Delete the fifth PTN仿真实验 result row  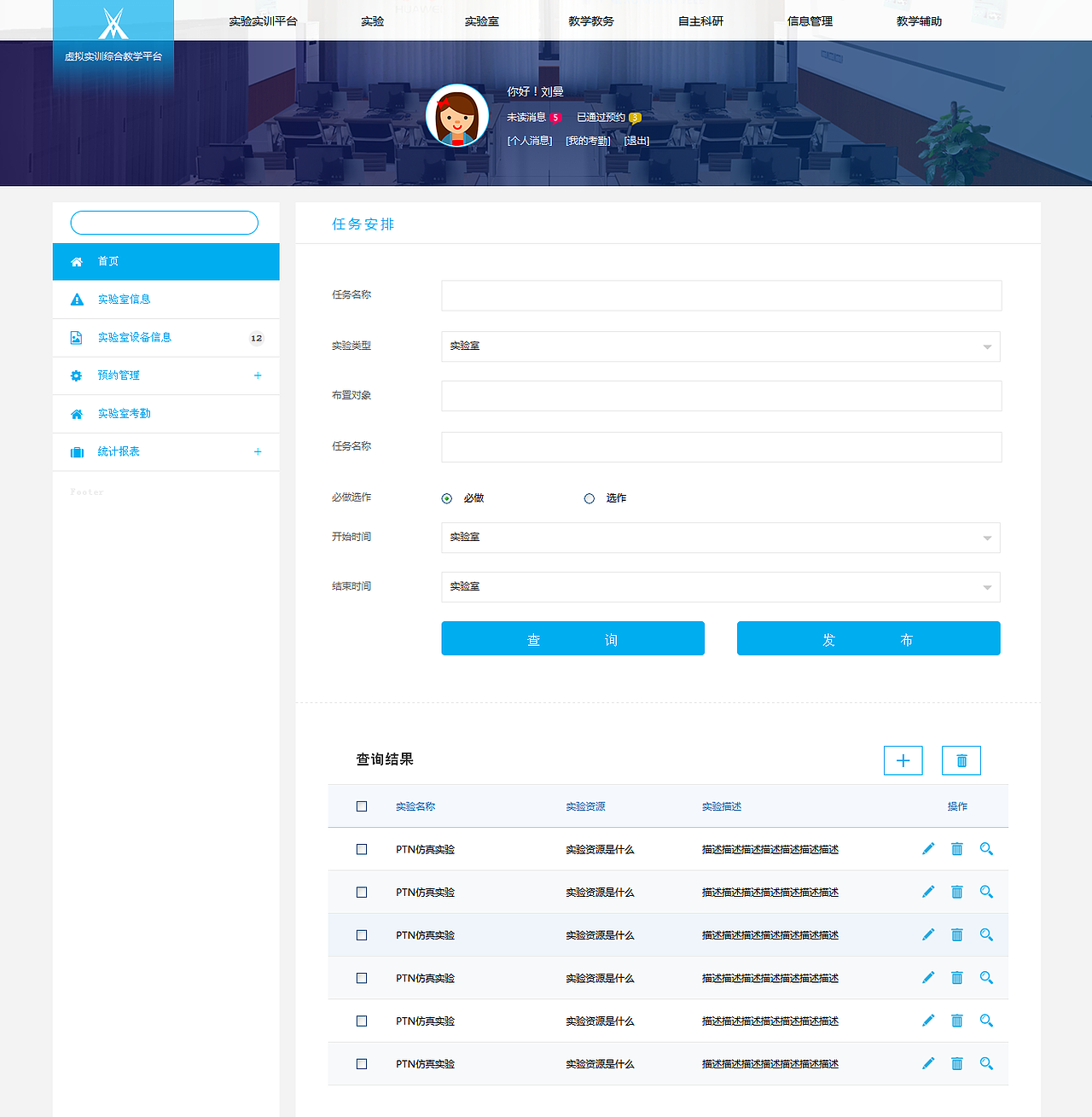pos(957,1021)
